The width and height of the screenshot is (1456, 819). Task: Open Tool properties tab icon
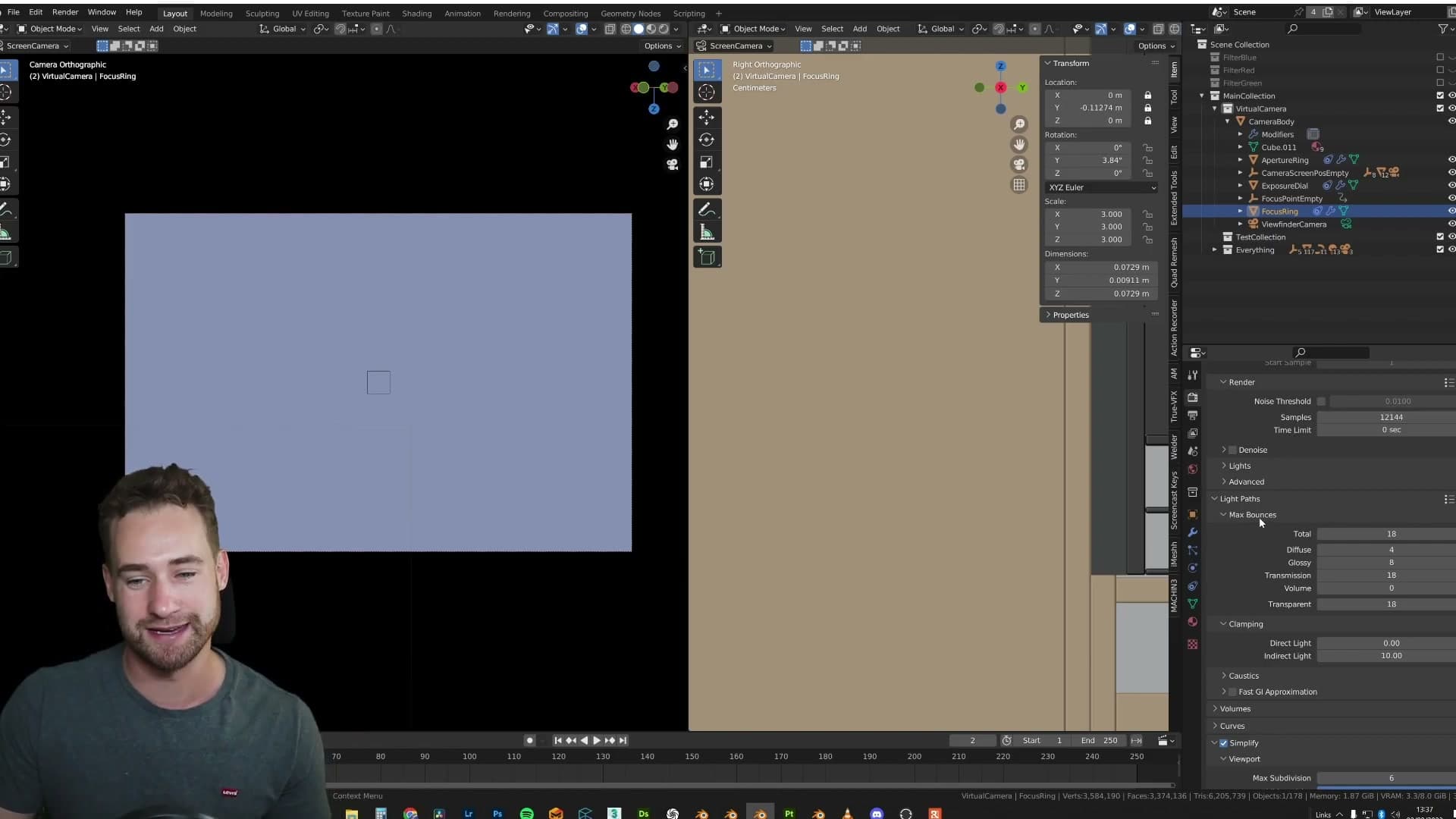tap(1193, 375)
